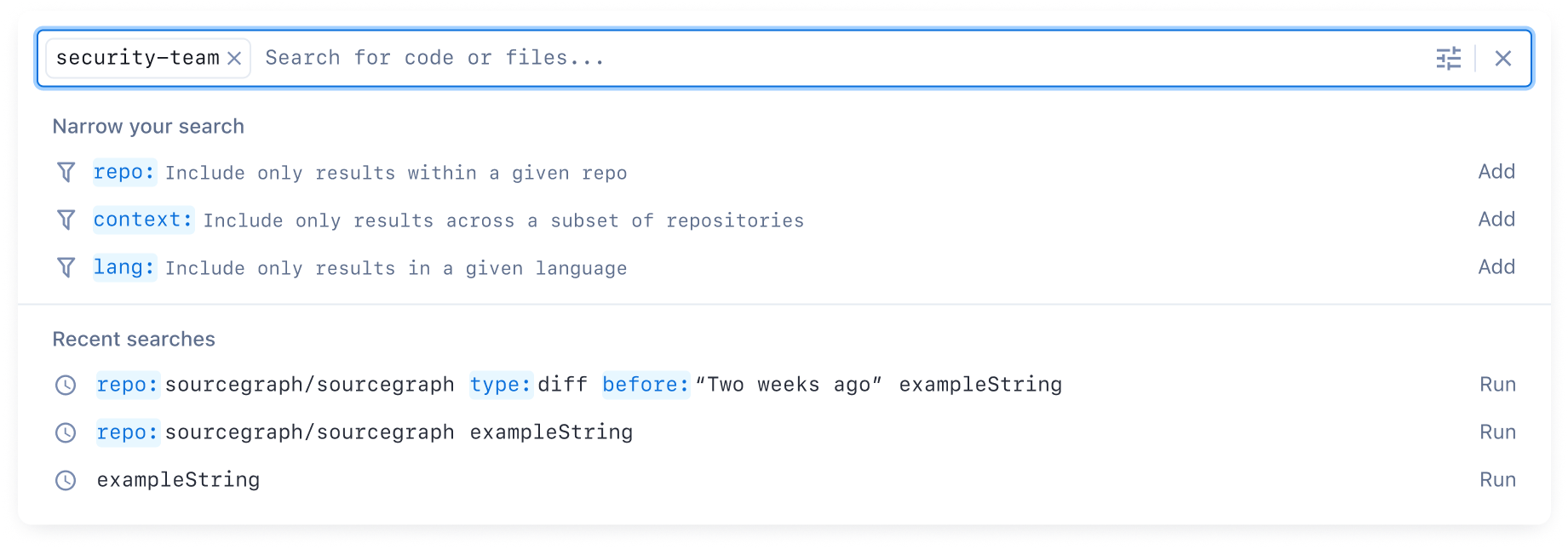Add the lang: filter
Image resolution: width=1568 pixels, height=549 pixels.
click(x=1496, y=267)
